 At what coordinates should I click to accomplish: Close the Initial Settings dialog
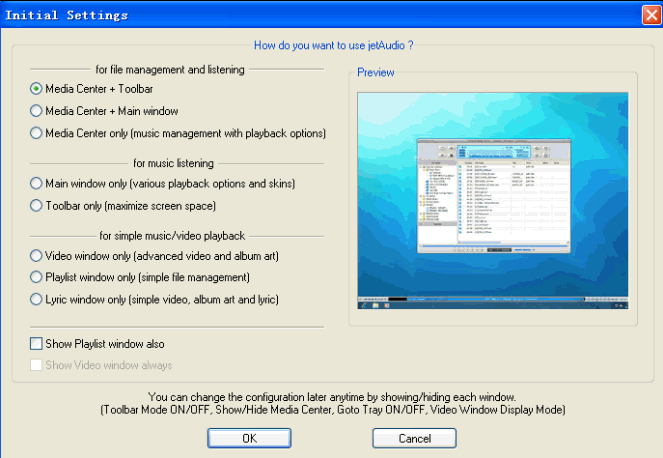coord(651,15)
